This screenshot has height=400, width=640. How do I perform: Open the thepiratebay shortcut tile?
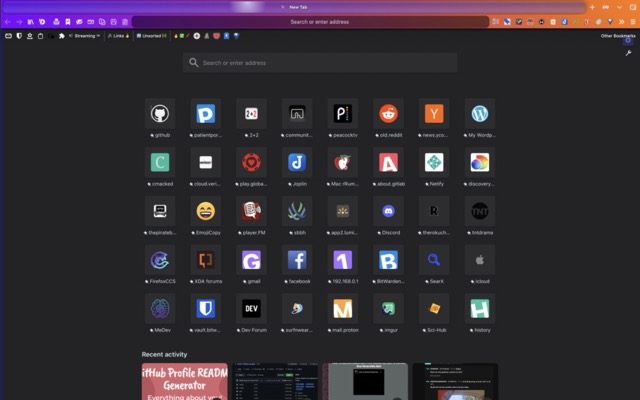click(160, 211)
